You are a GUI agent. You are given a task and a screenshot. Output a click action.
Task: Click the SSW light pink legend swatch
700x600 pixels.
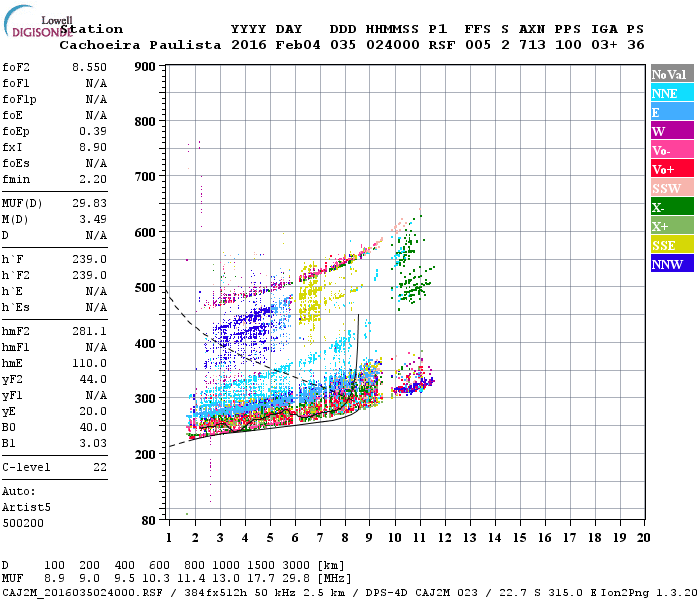tap(672, 188)
